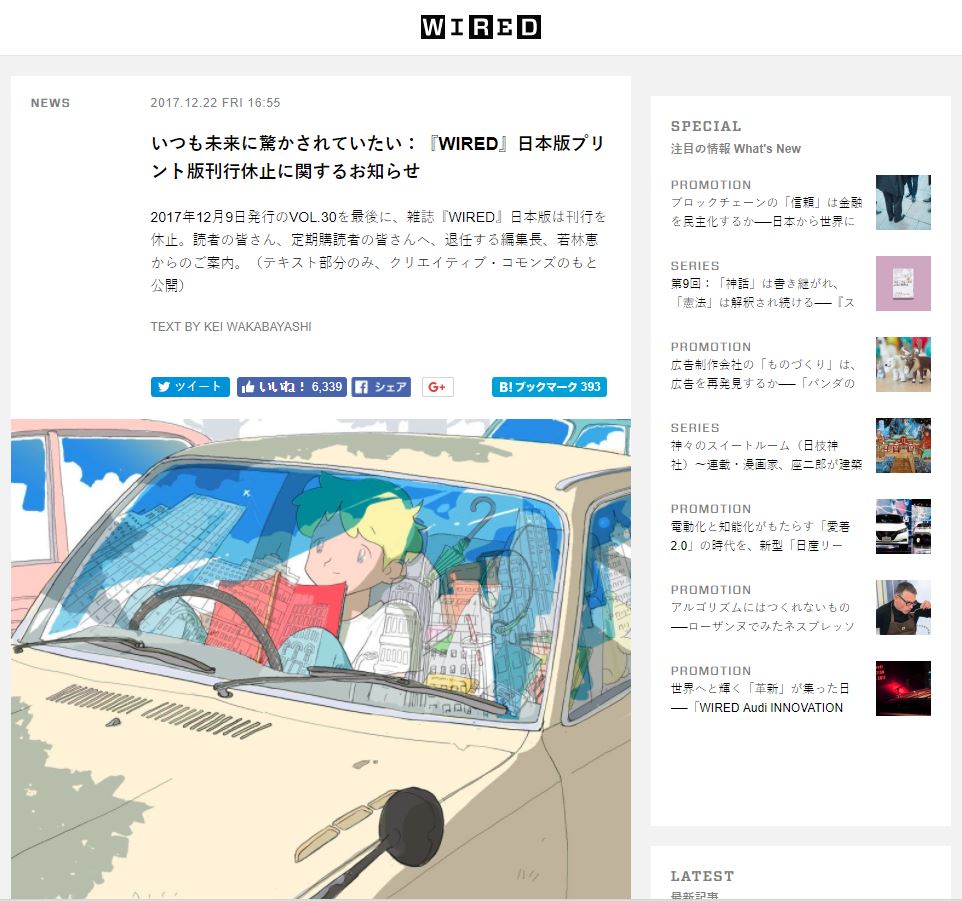
Task: Click the shrine illustration series thumbnail
Action: click(903, 445)
